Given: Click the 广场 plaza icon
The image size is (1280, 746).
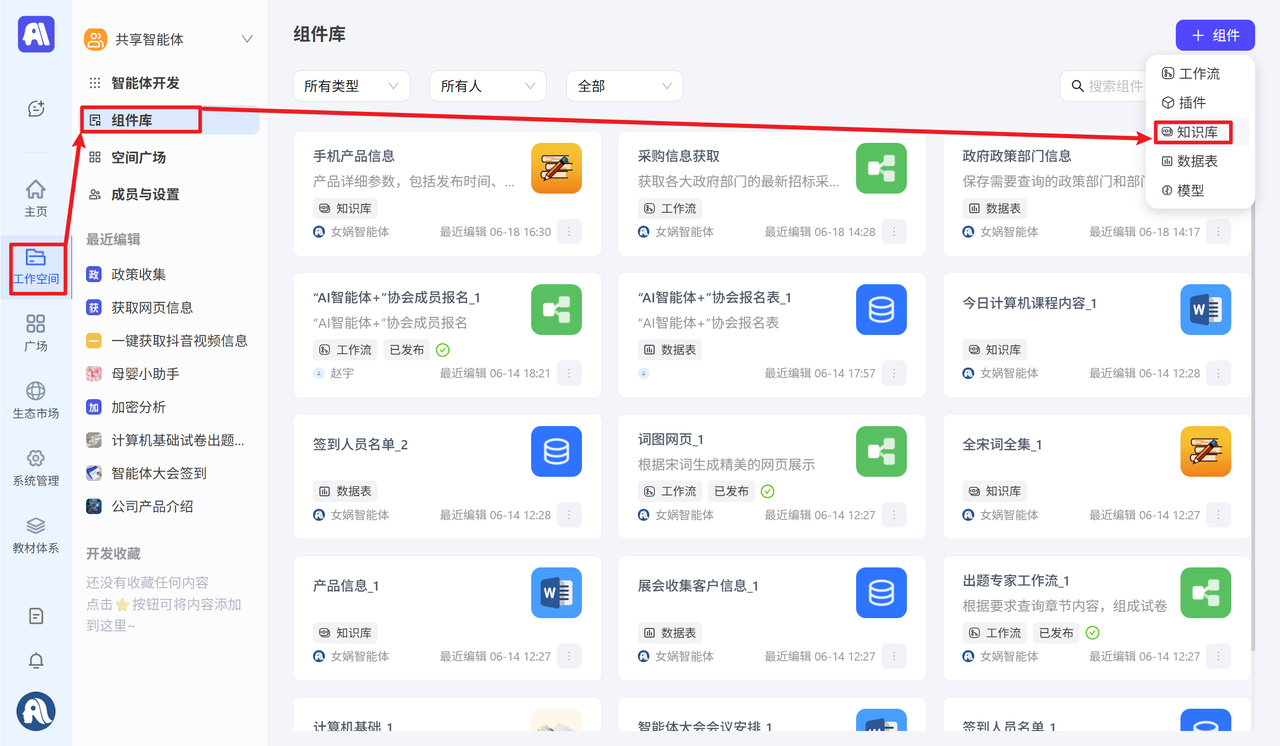Looking at the screenshot, I should pyautogui.click(x=35, y=332).
